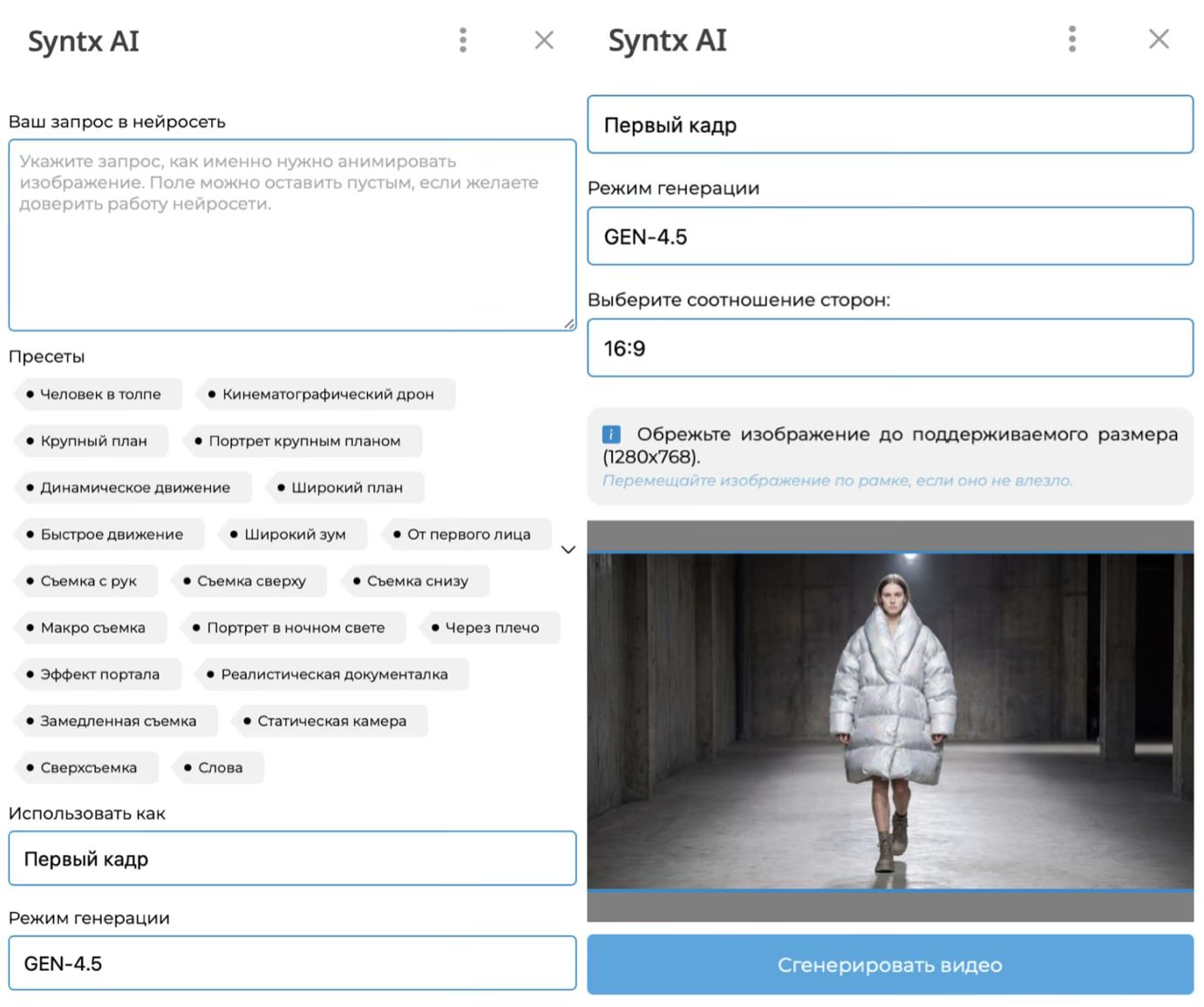Click the runway model image preview
The height and width of the screenshot is (1007, 1204).
point(889,721)
